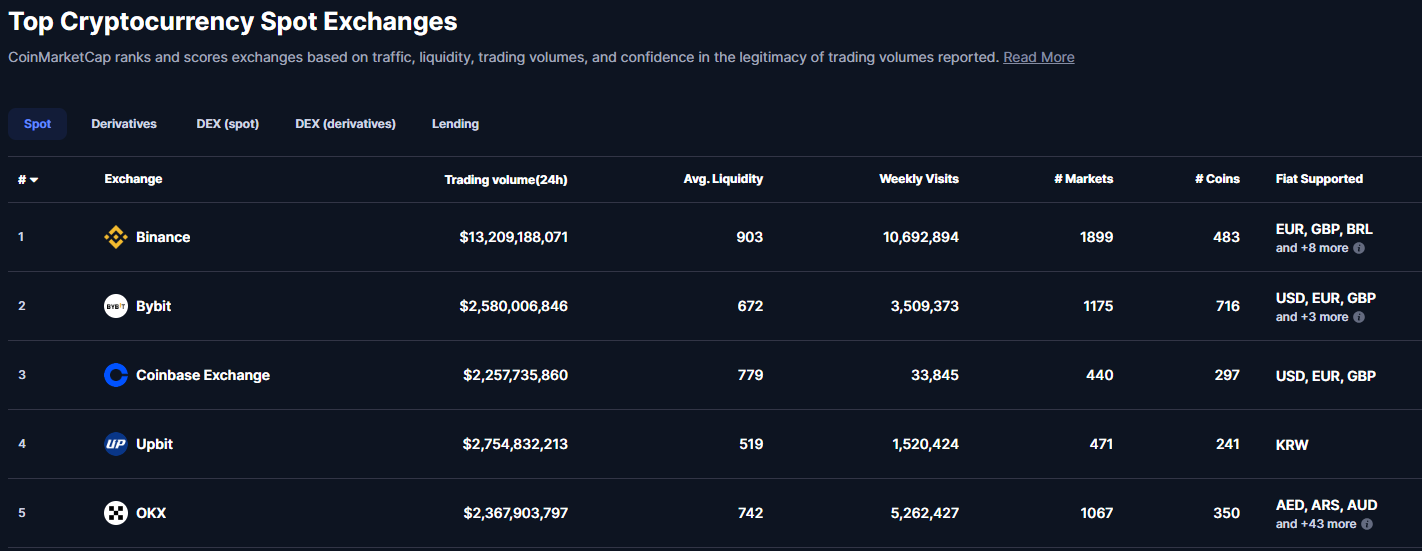Click Bybit coins count 716
The height and width of the screenshot is (551, 1422).
pos(1228,306)
